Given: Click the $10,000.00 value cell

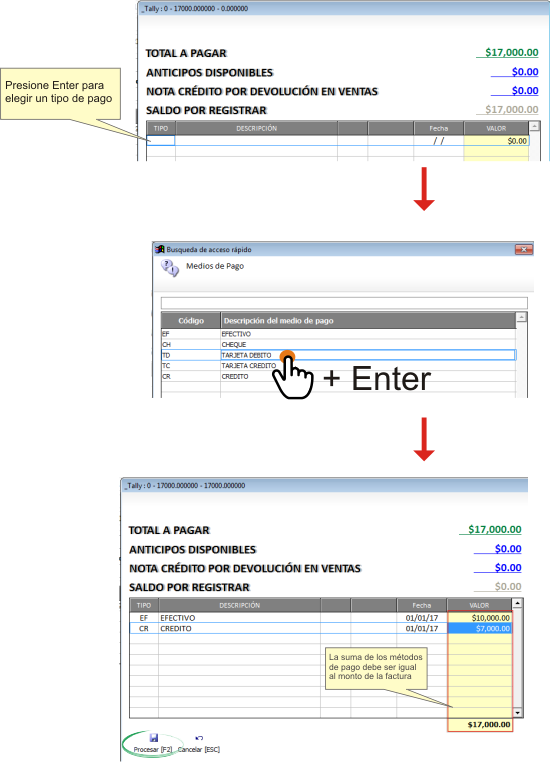Looking at the screenshot, I should pos(480,618).
